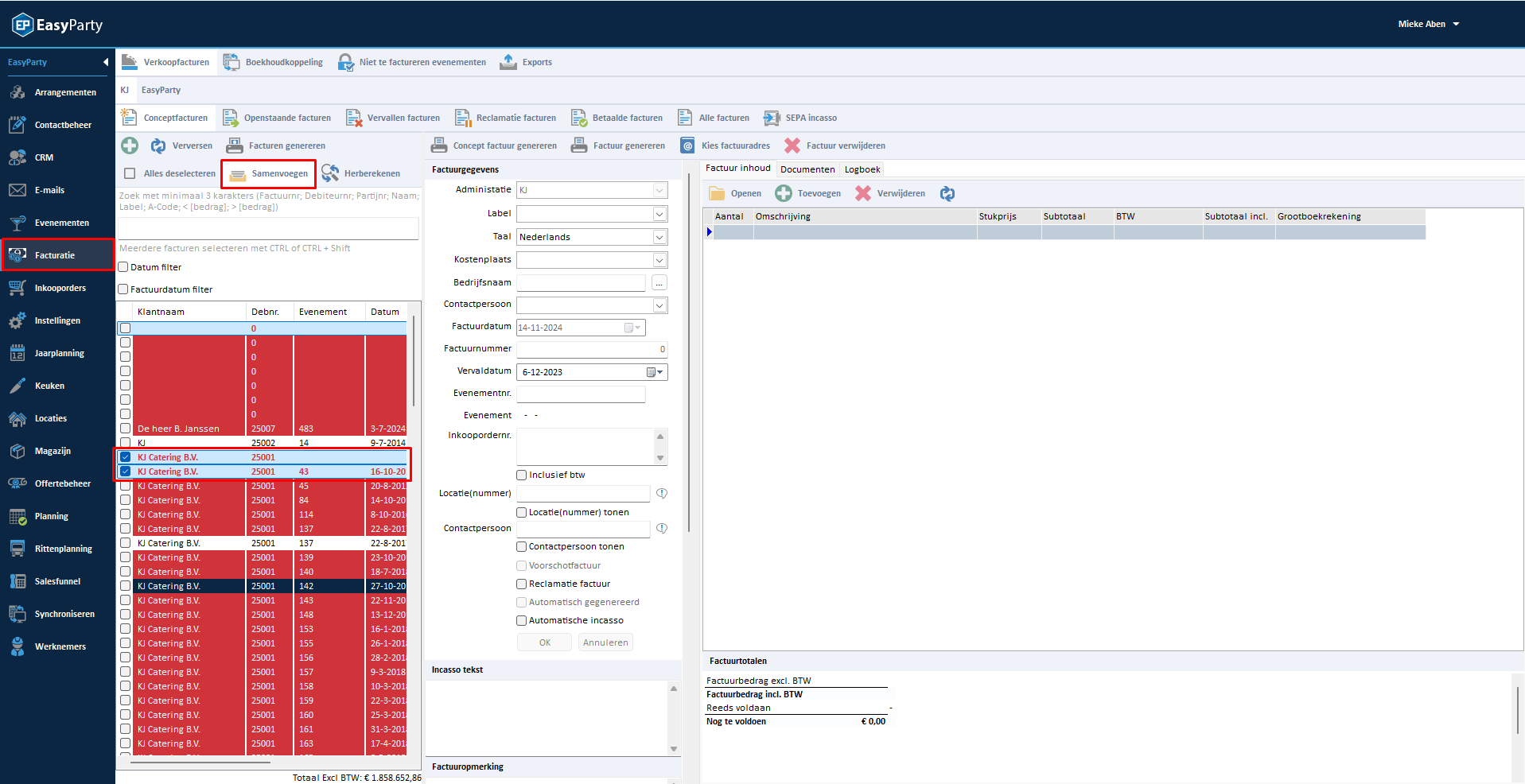Click Verversen refresh icon
Viewport: 1525px width, 784px height.
coord(158,146)
